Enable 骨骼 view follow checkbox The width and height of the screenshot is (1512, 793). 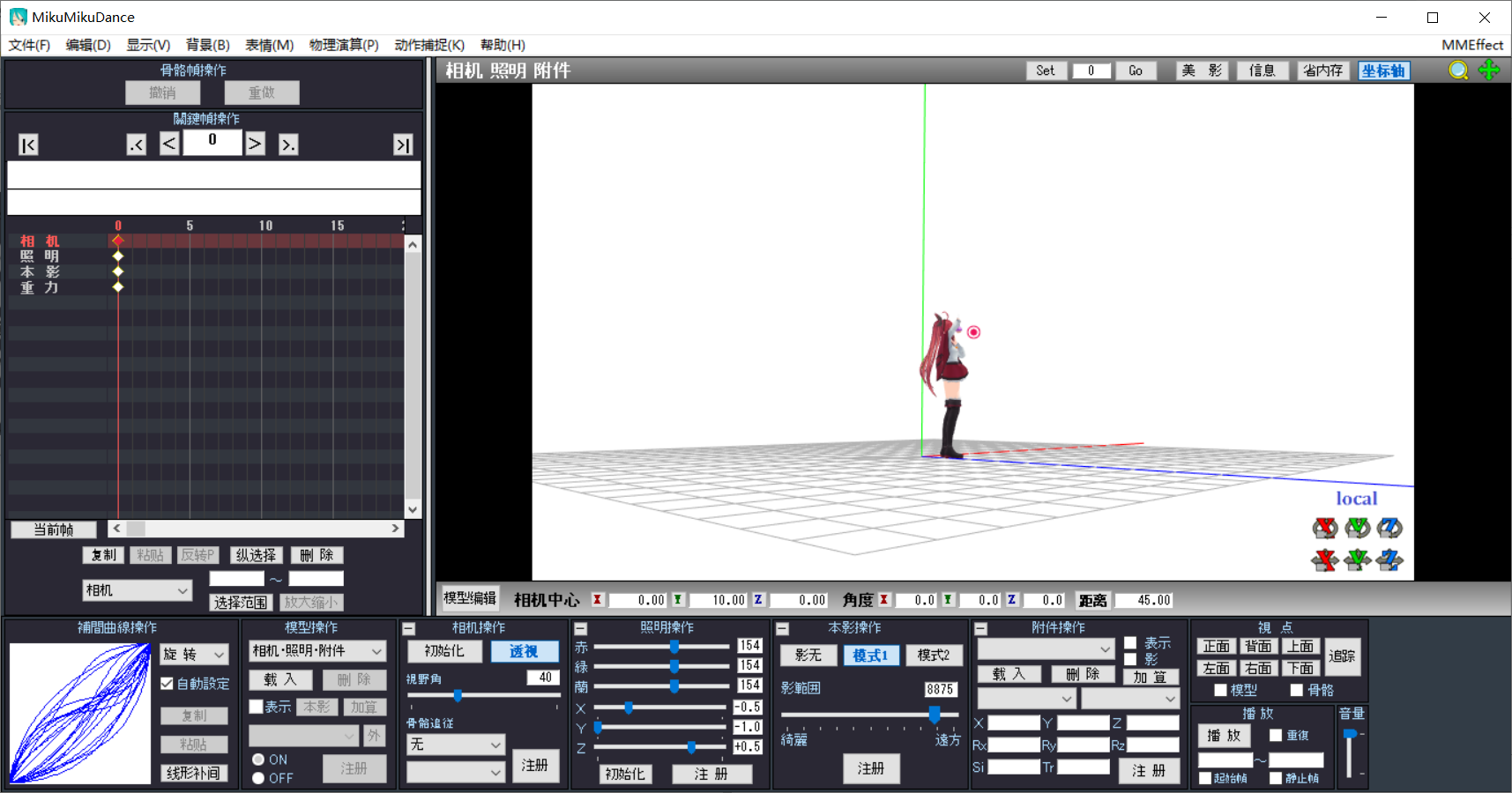tap(1296, 690)
